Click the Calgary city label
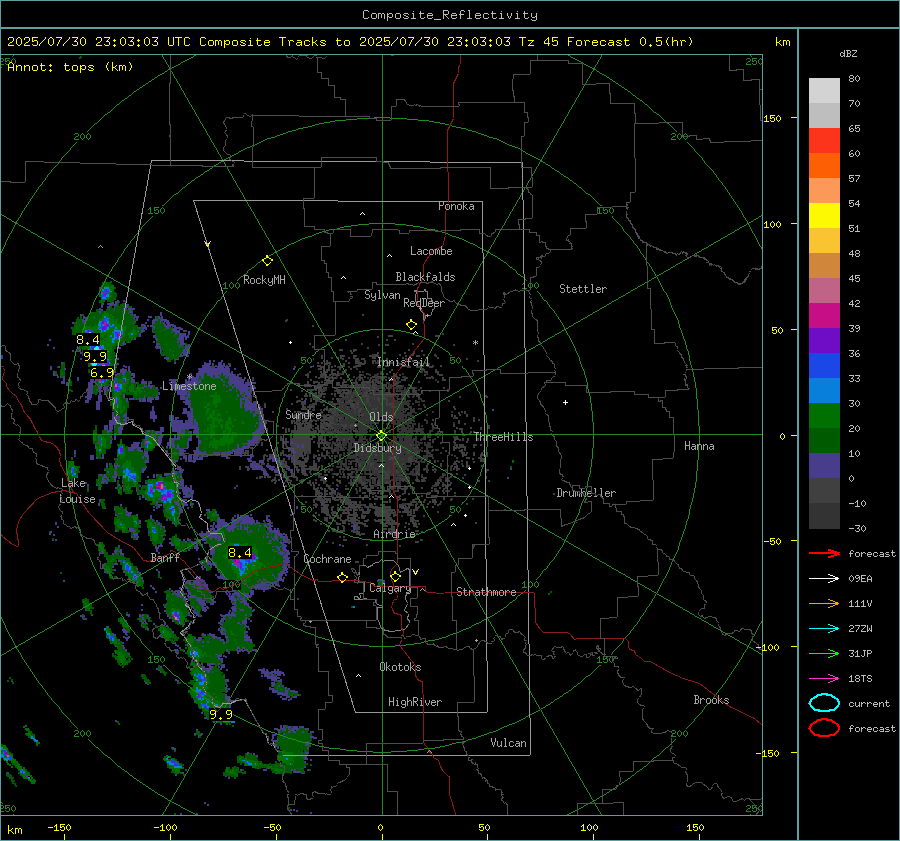The width and height of the screenshot is (900, 841). click(390, 588)
